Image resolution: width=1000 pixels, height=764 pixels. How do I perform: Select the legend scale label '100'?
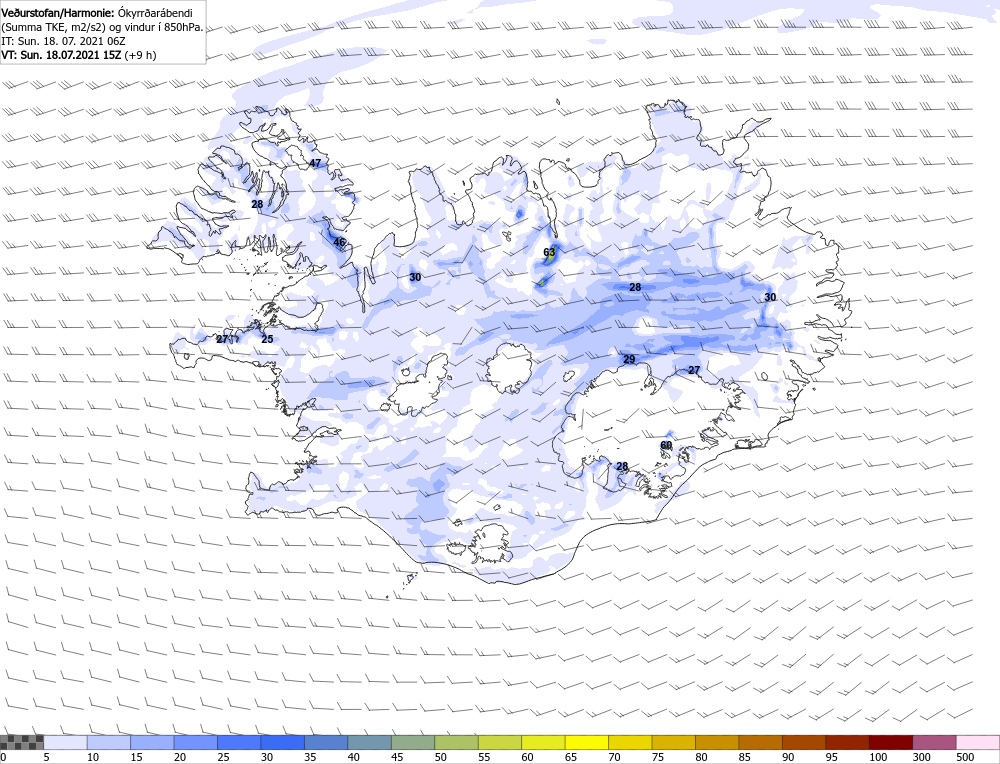click(x=878, y=757)
